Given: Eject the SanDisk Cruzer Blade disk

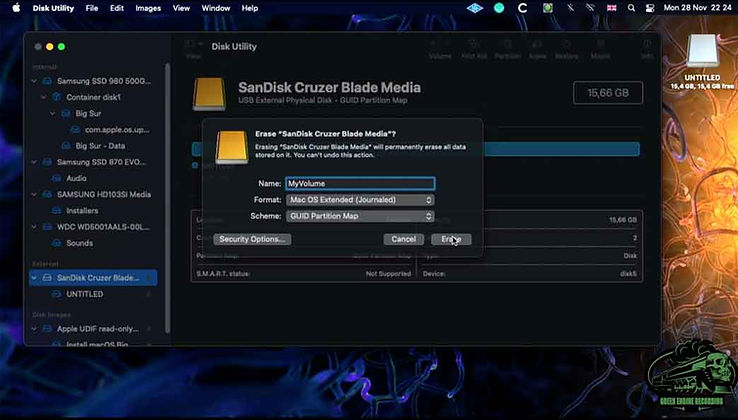Looking at the screenshot, I should pyautogui.click(x=149, y=278).
